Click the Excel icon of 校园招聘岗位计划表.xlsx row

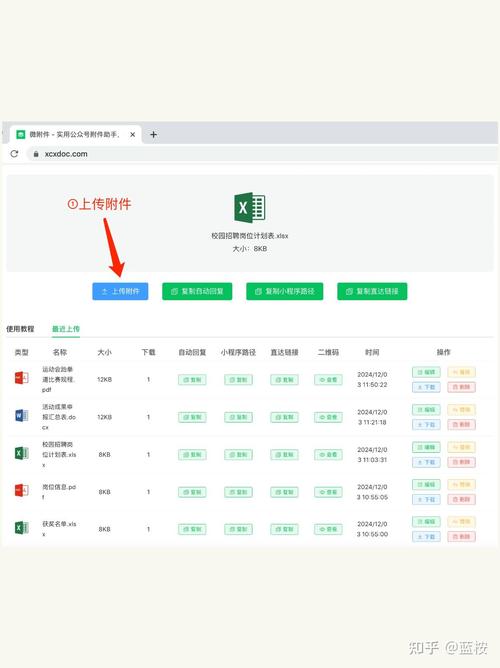point(21,453)
